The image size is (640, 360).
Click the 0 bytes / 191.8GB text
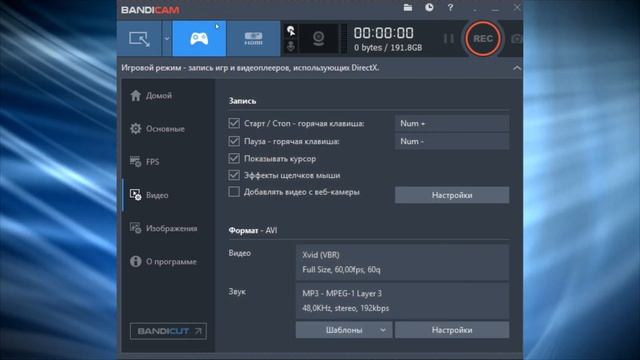click(x=388, y=48)
